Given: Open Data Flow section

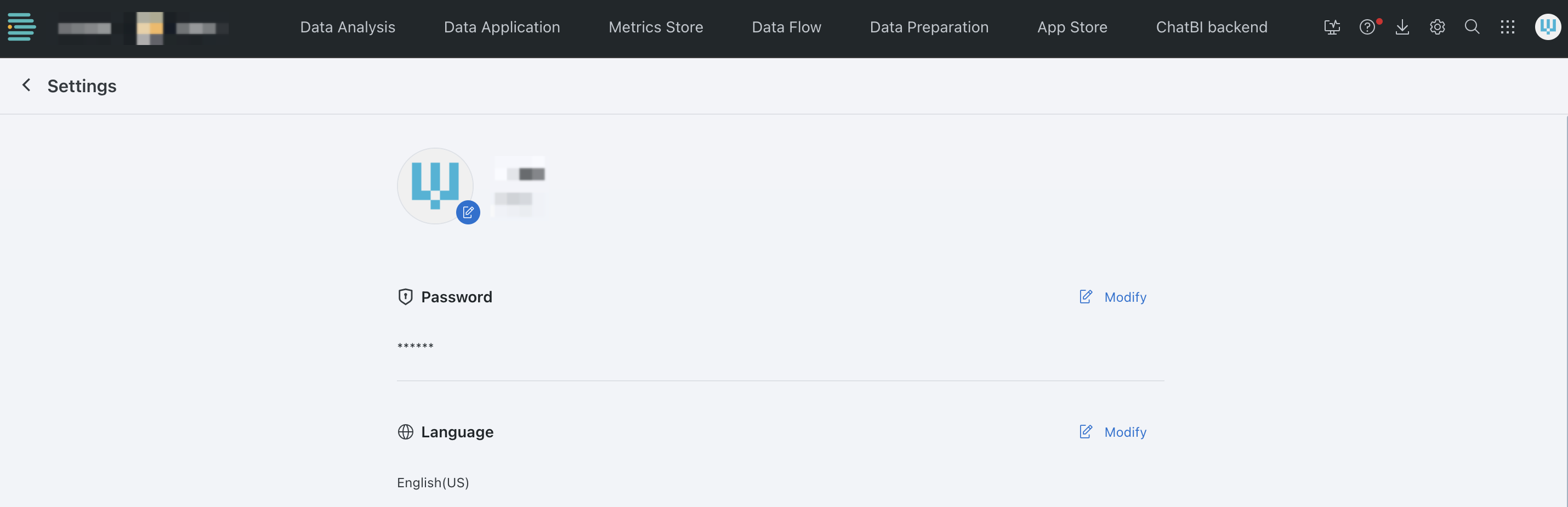Looking at the screenshot, I should 786,27.
